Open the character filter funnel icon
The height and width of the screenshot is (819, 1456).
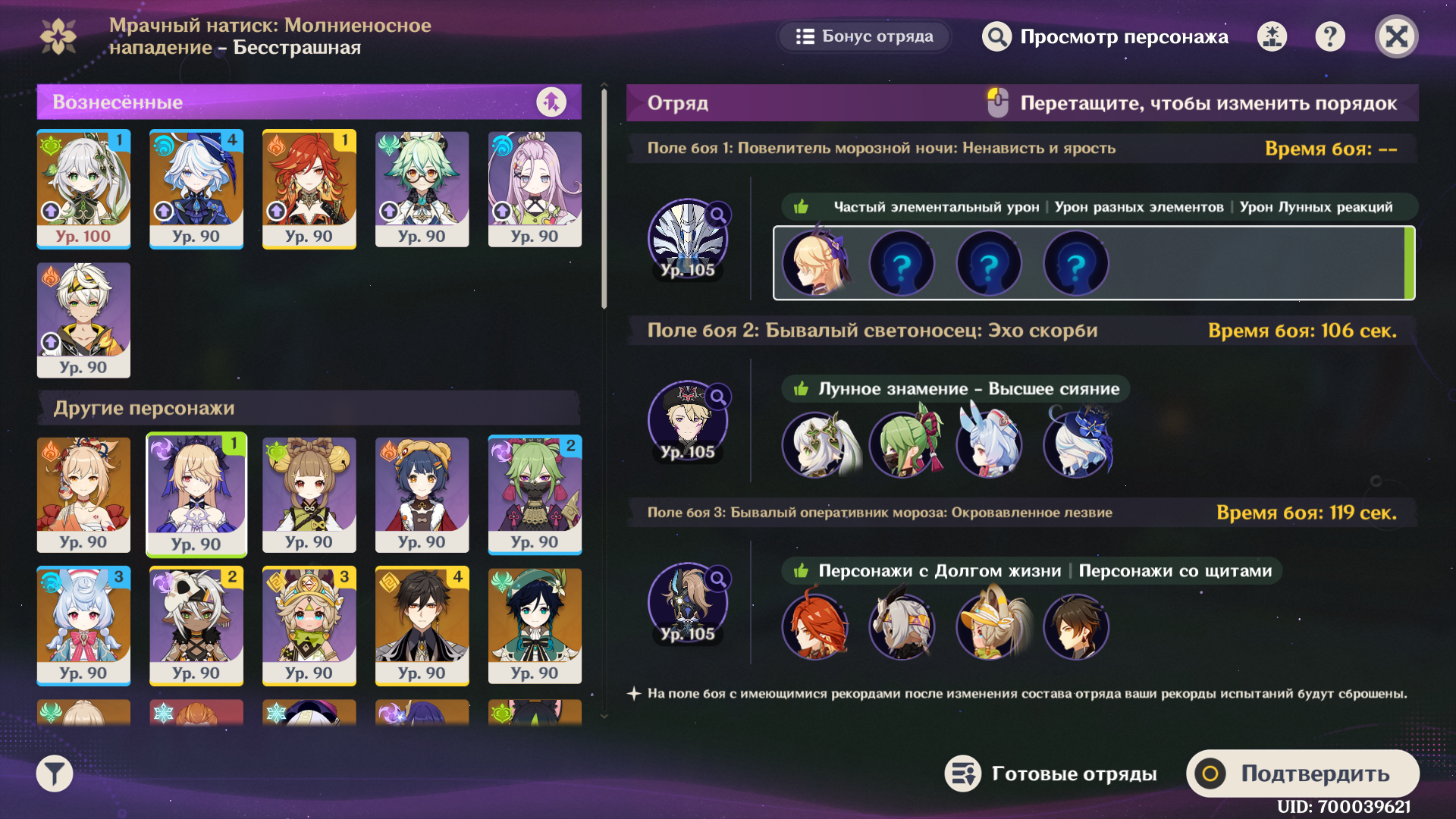click(55, 773)
